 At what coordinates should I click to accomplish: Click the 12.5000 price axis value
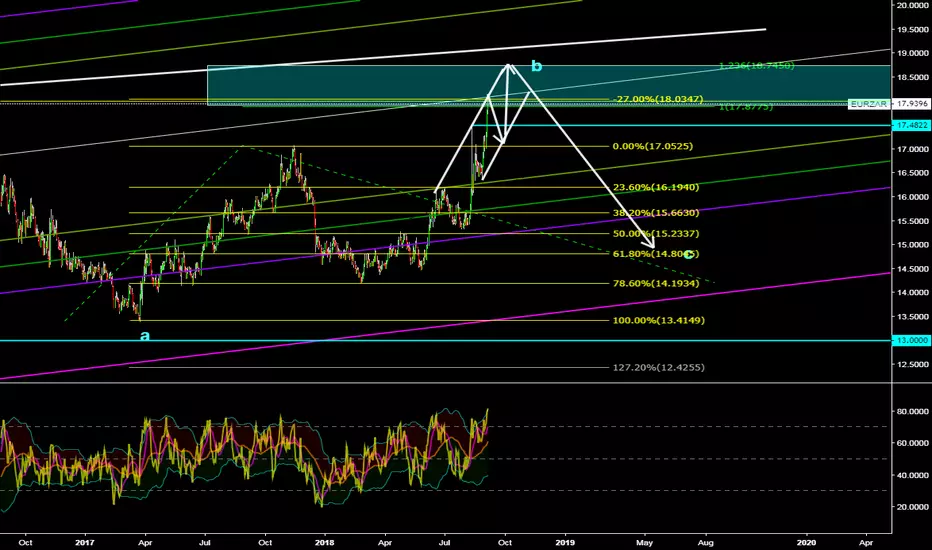coord(913,364)
